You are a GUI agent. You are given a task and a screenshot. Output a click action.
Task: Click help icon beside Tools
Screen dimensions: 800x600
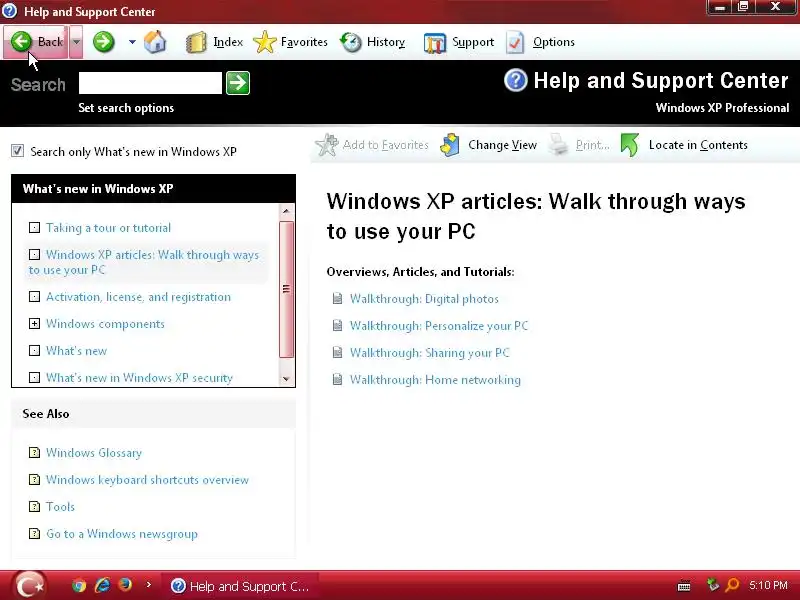click(34, 507)
